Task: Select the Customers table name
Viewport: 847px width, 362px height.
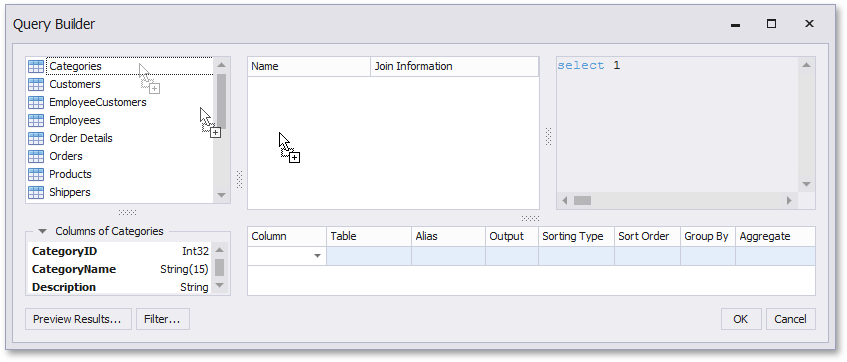Action: click(x=75, y=84)
